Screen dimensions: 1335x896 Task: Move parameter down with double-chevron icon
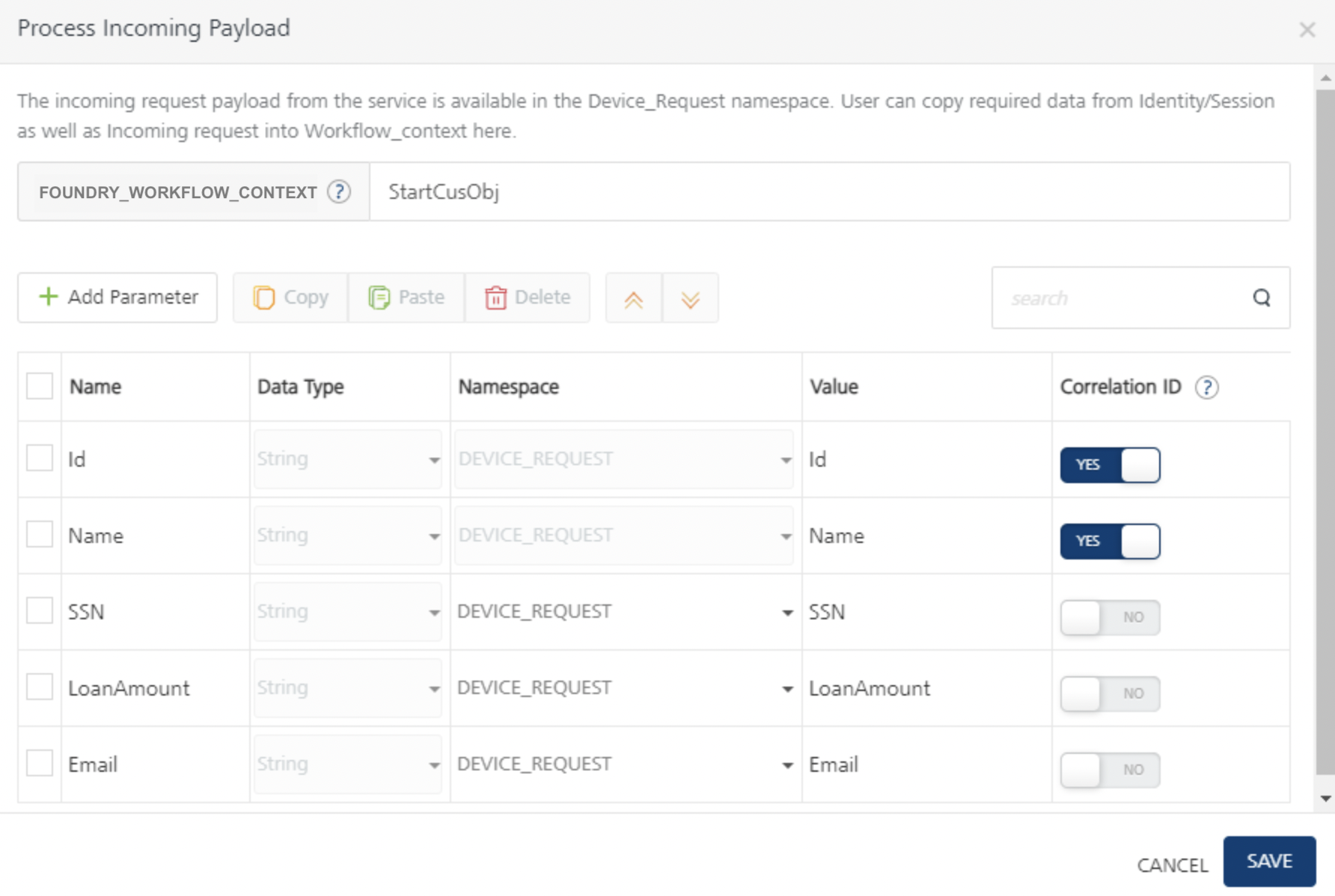[x=690, y=299]
